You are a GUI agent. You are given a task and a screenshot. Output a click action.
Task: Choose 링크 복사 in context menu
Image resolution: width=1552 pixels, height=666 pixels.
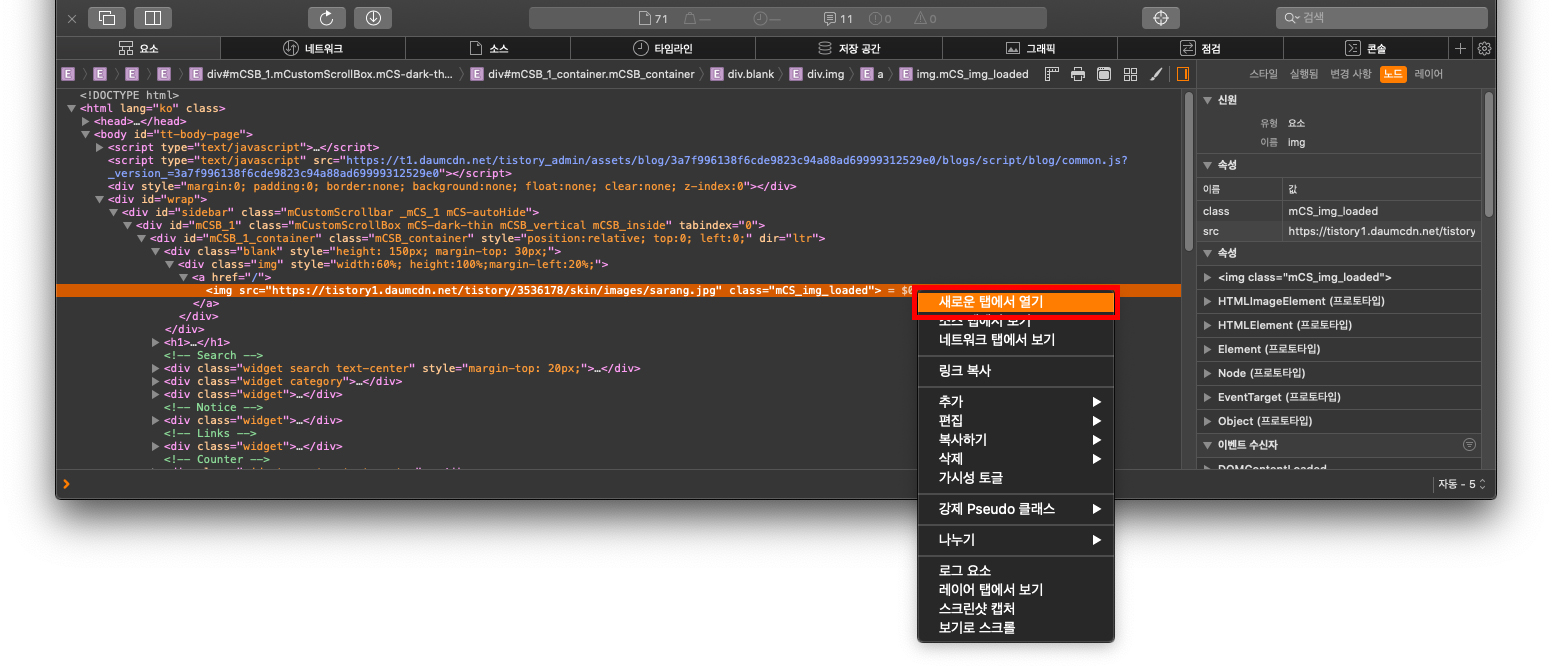click(1015, 370)
